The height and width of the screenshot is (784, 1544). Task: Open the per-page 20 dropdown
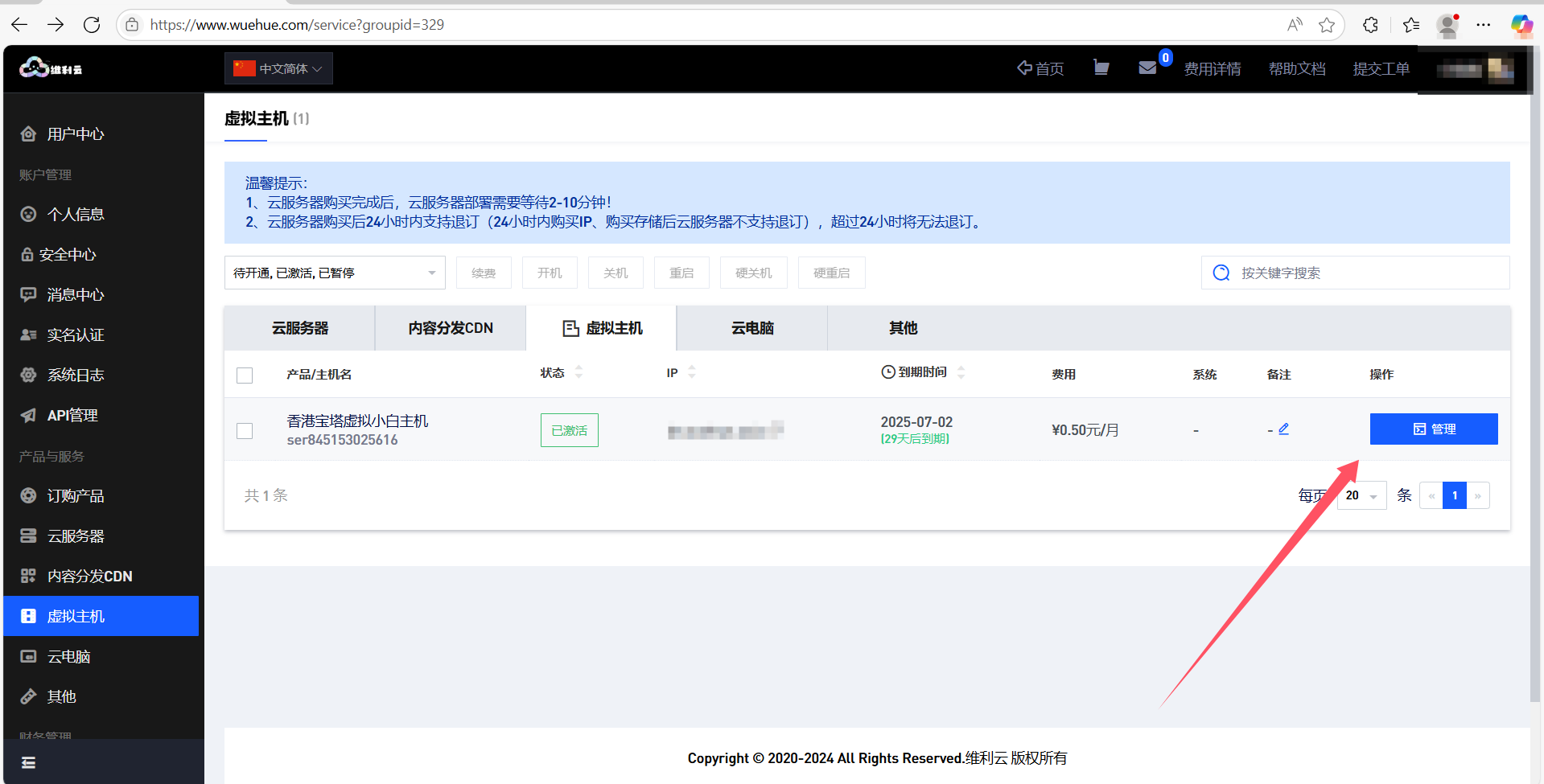pos(1362,495)
